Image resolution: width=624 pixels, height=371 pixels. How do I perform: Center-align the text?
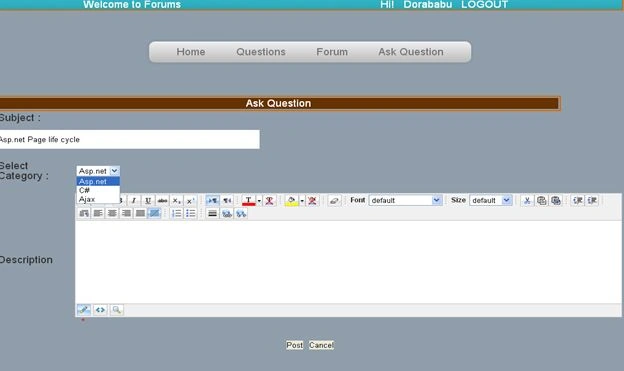pos(112,214)
